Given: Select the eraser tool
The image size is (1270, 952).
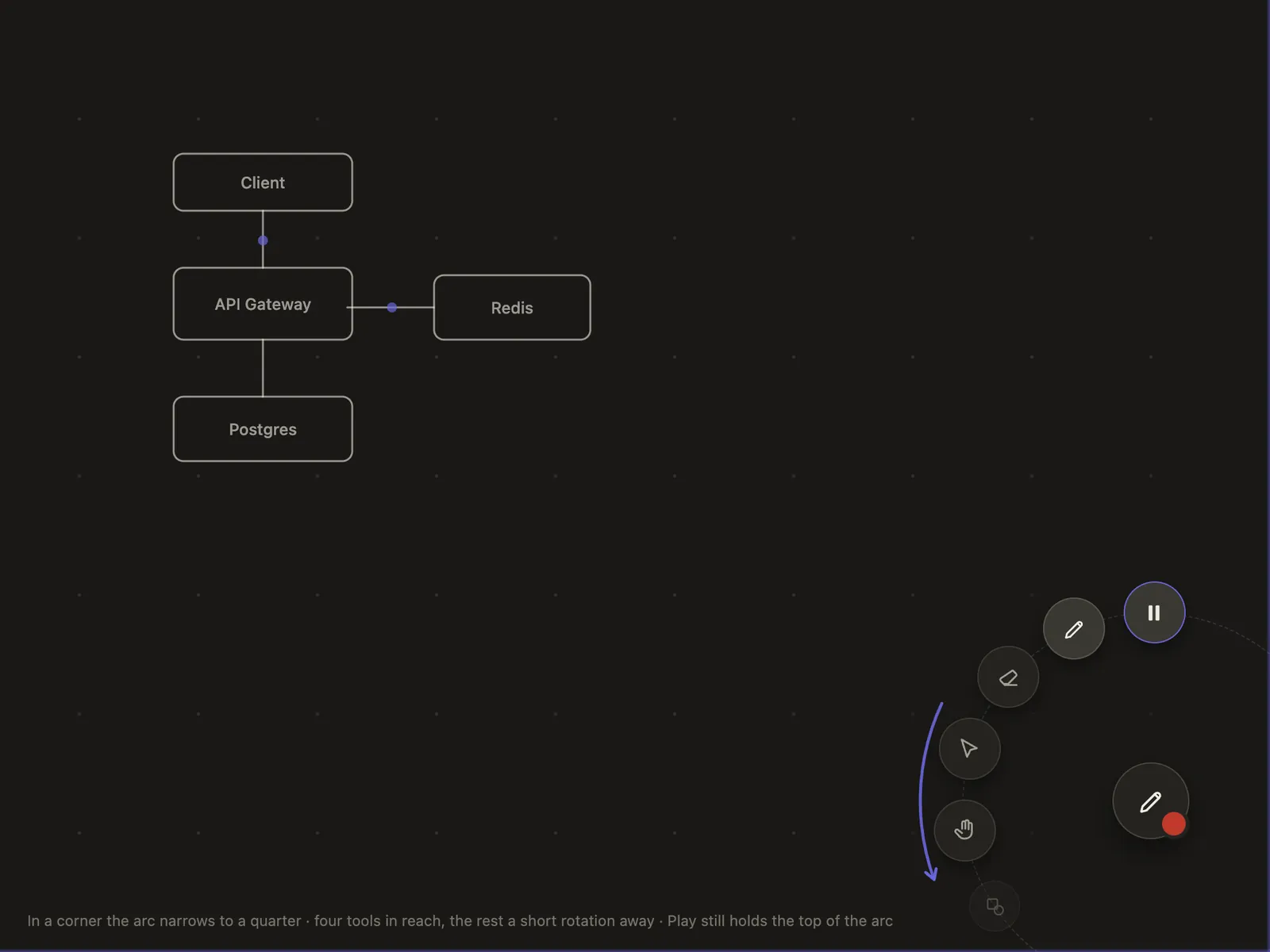Looking at the screenshot, I should pyautogui.click(x=1008, y=678).
